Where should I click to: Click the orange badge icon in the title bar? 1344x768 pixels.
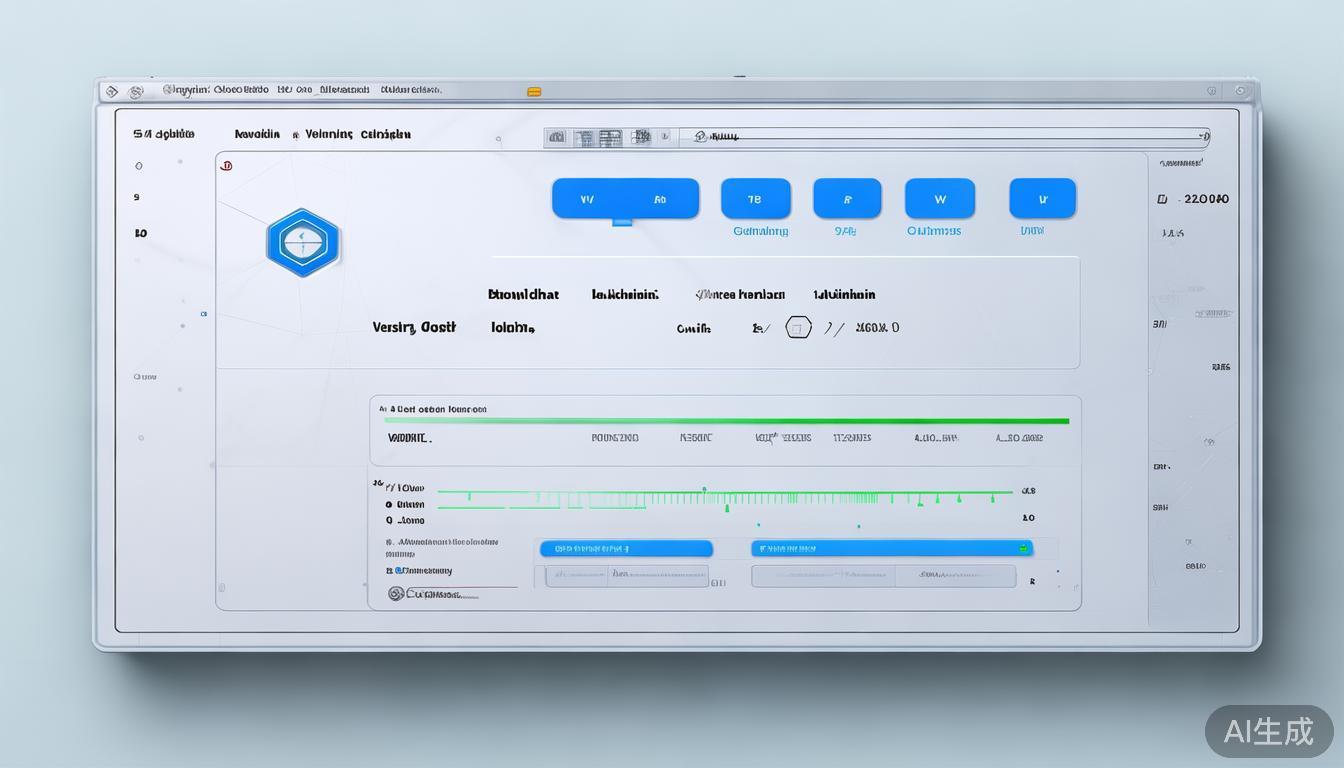(x=534, y=92)
